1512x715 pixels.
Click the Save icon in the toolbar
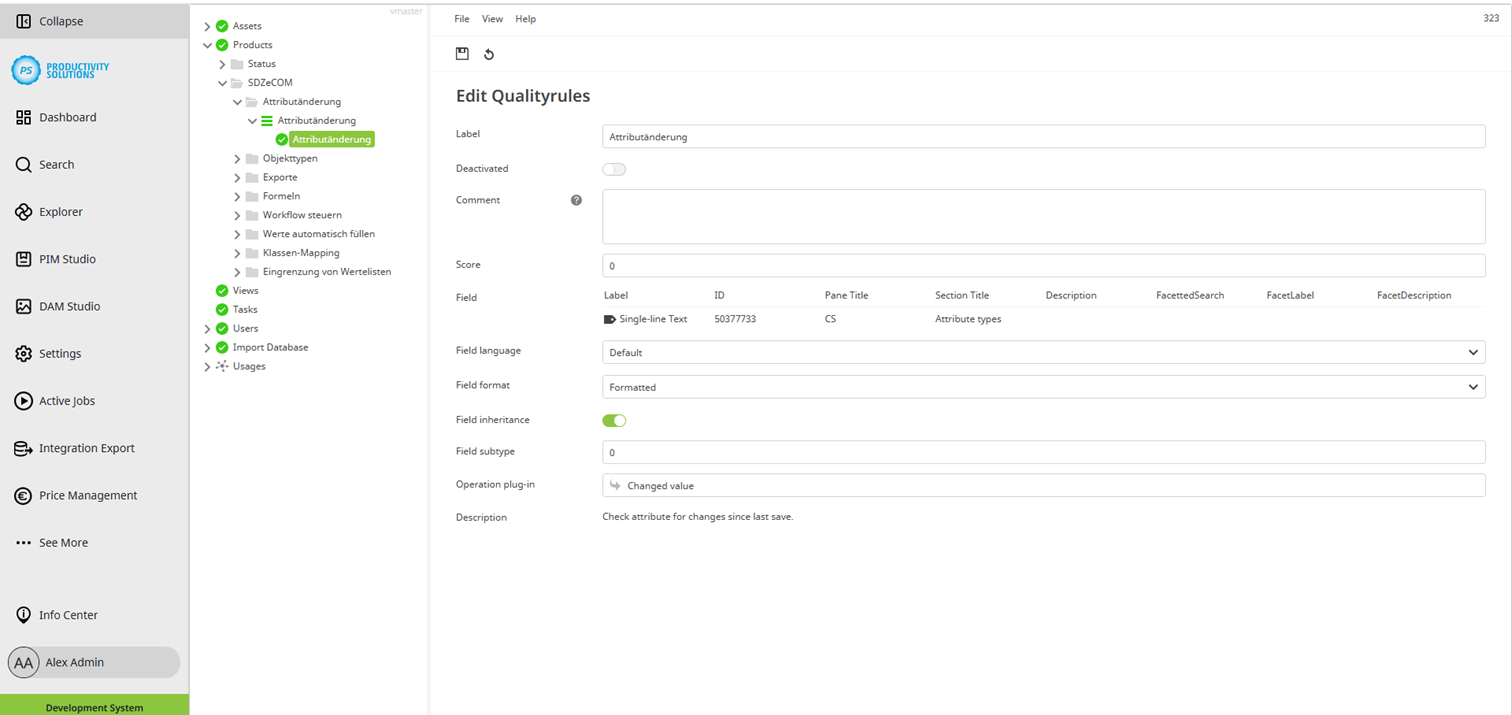coord(461,53)
